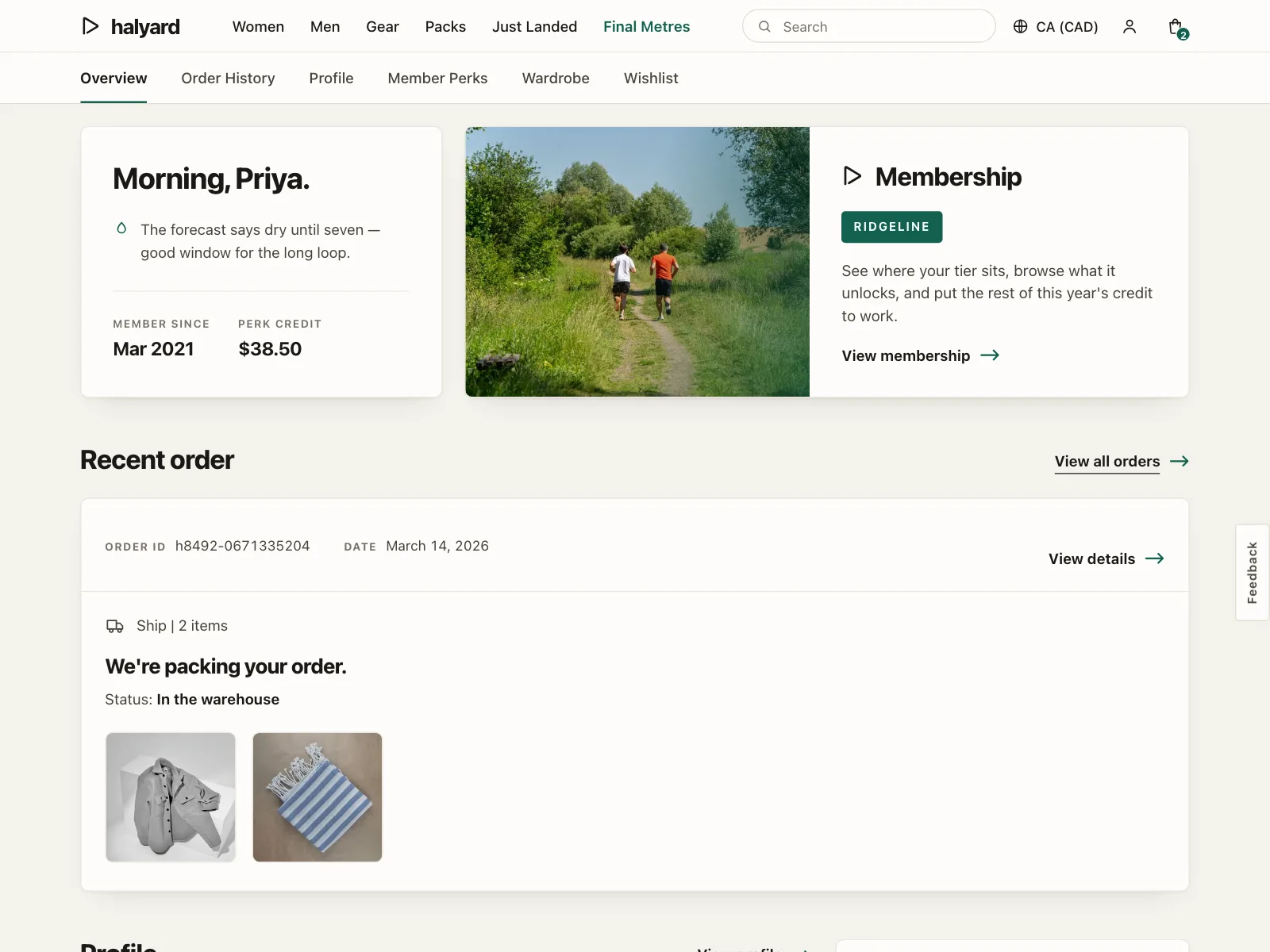This screenshot has height=952, width=1270.
Task: Open the Final Metres sale section
Action: pyautogui.click(x=646, y=26)
